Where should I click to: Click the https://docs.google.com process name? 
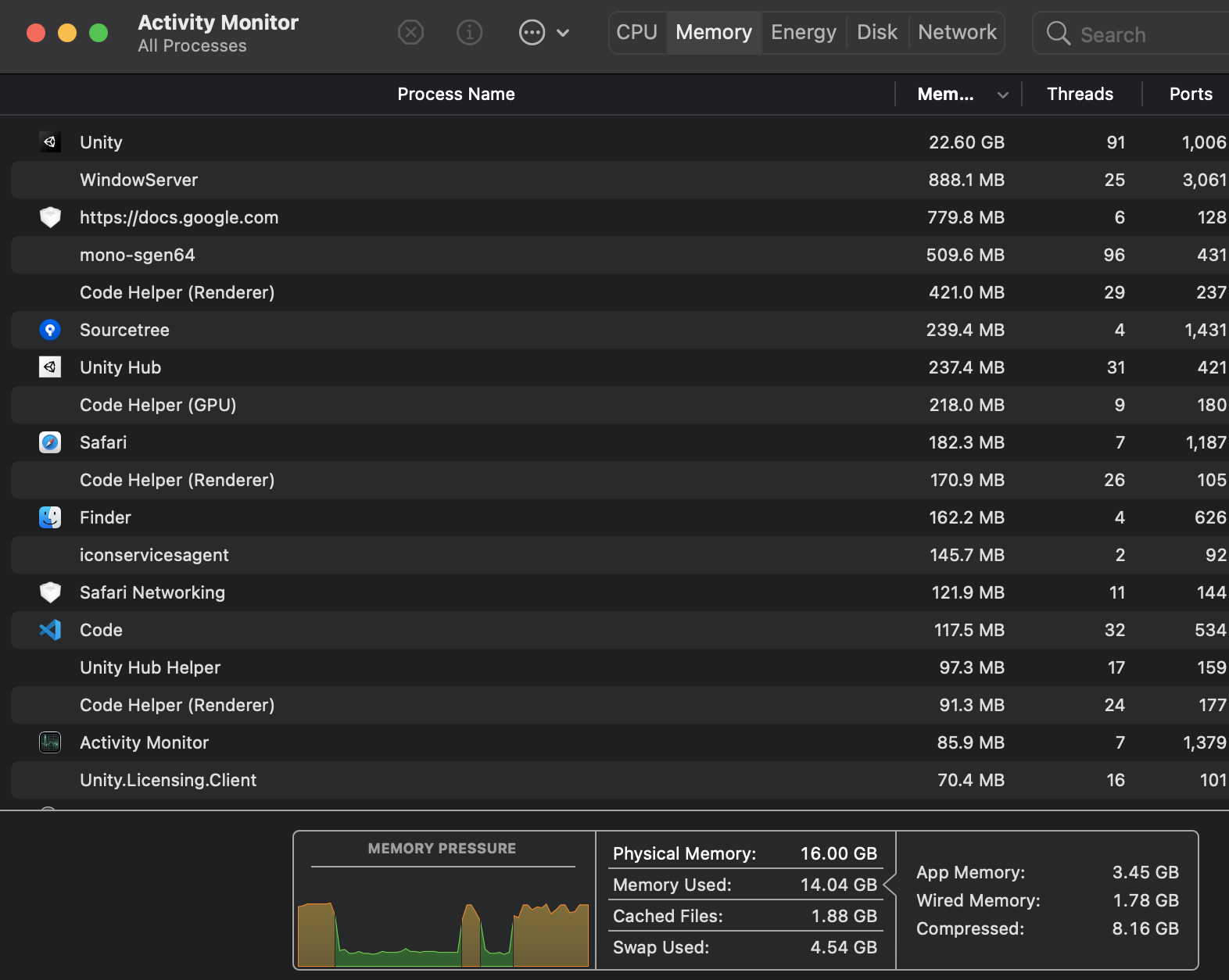point(179,217)
